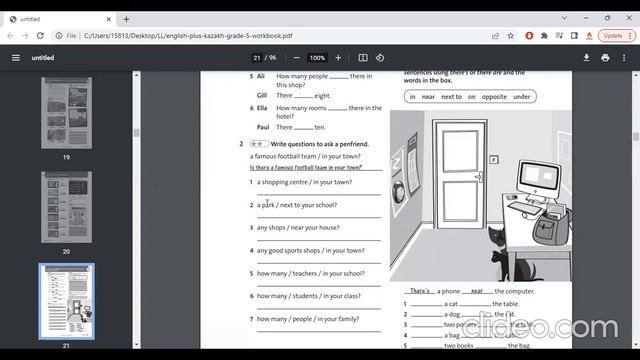Open page 20 thumbnail
This screenshot has height=360, width=640.
[67, 207]
